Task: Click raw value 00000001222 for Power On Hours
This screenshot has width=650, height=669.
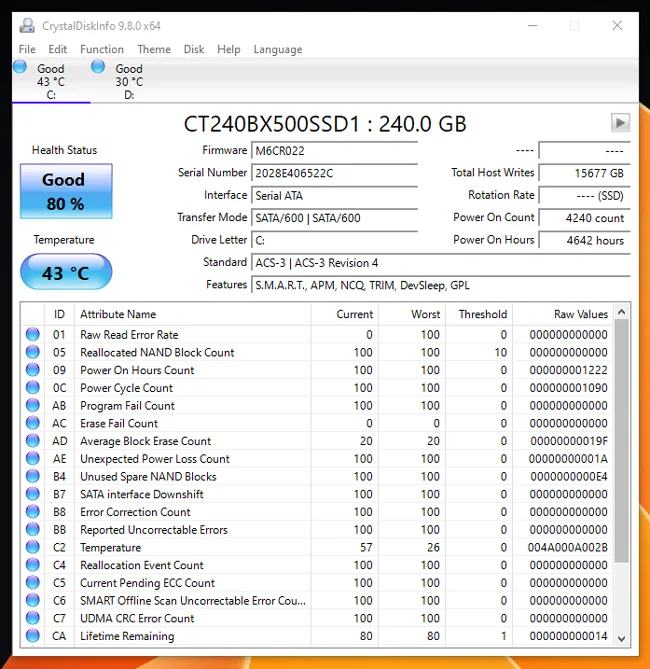Action: coord(568,370)
